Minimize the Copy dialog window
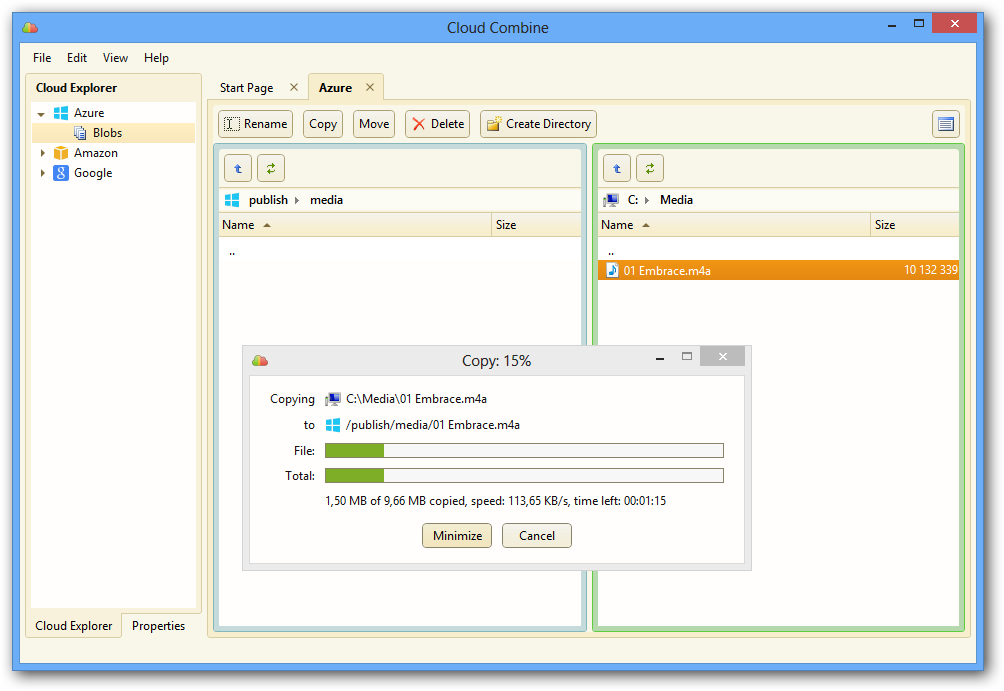Image resolution: width=1004 pixels, height=691 pixels. point(660,357)
